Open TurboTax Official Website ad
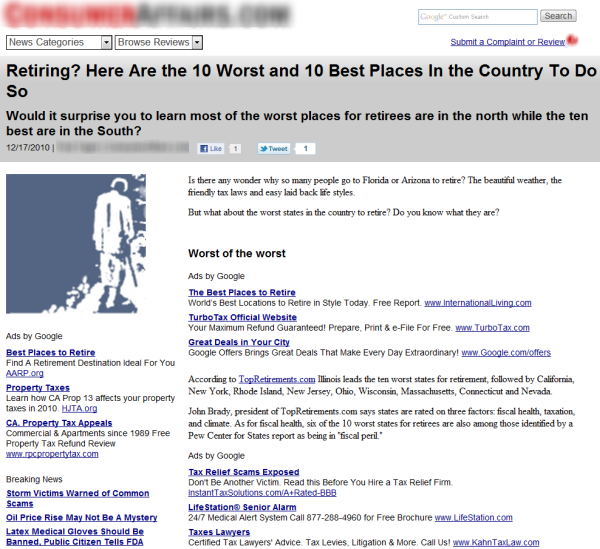This screenshot has width=600, height=549. point(243,317)
